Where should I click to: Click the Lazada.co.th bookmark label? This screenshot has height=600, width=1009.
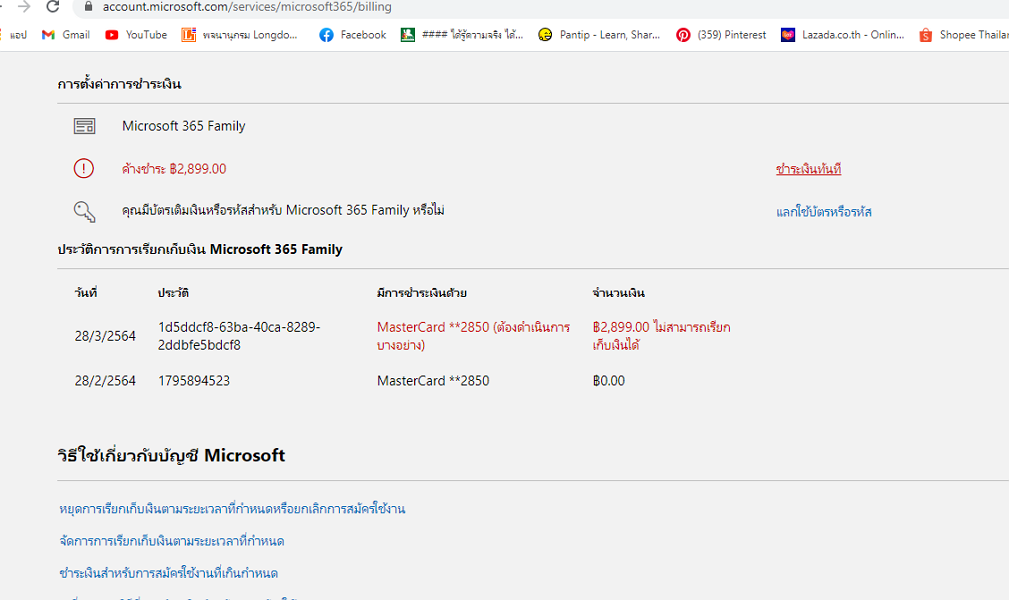click(853, 35)
